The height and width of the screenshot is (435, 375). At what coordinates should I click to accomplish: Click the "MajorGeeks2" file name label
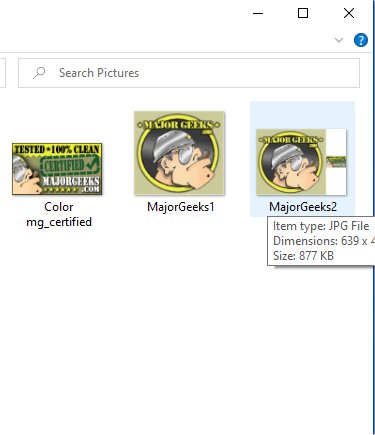coord(303,207)
